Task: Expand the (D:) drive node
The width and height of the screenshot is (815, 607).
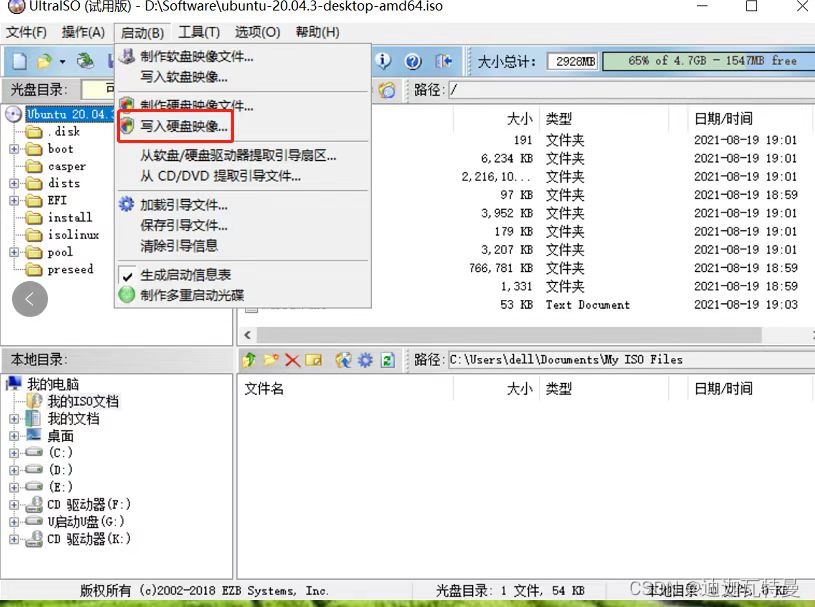Action: [14, 470]
